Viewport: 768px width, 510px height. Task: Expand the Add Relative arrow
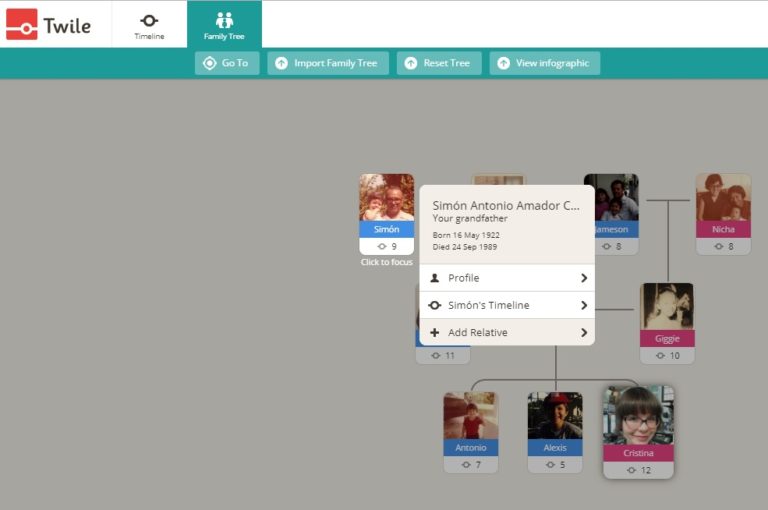(x=583, y=333)
